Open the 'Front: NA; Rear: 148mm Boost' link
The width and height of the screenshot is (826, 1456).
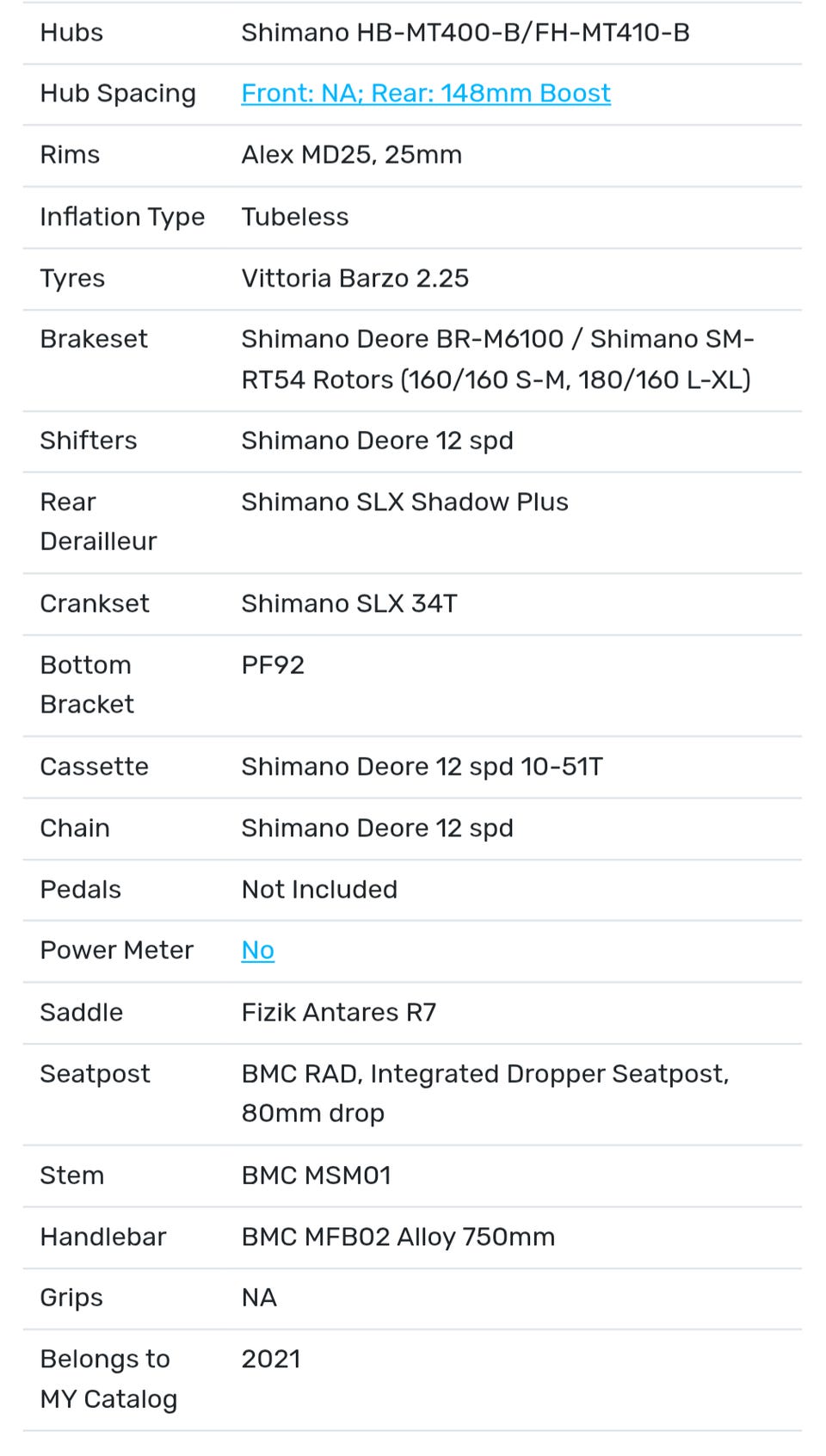pyautogui.click(x=426, y=93)
